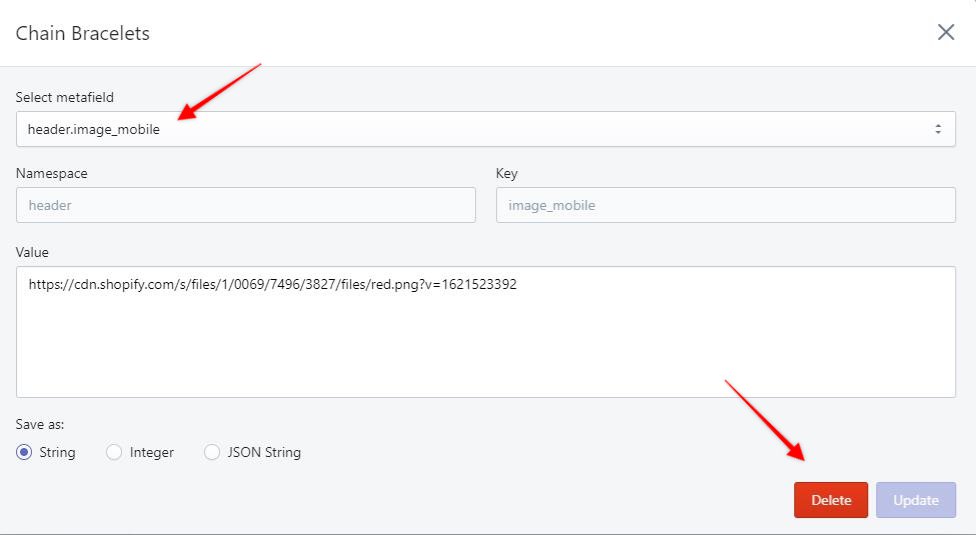This screenshot has width=976, height=535.
Task: Click the Chain Bracelets dialog title
Action: pos(82,33)
